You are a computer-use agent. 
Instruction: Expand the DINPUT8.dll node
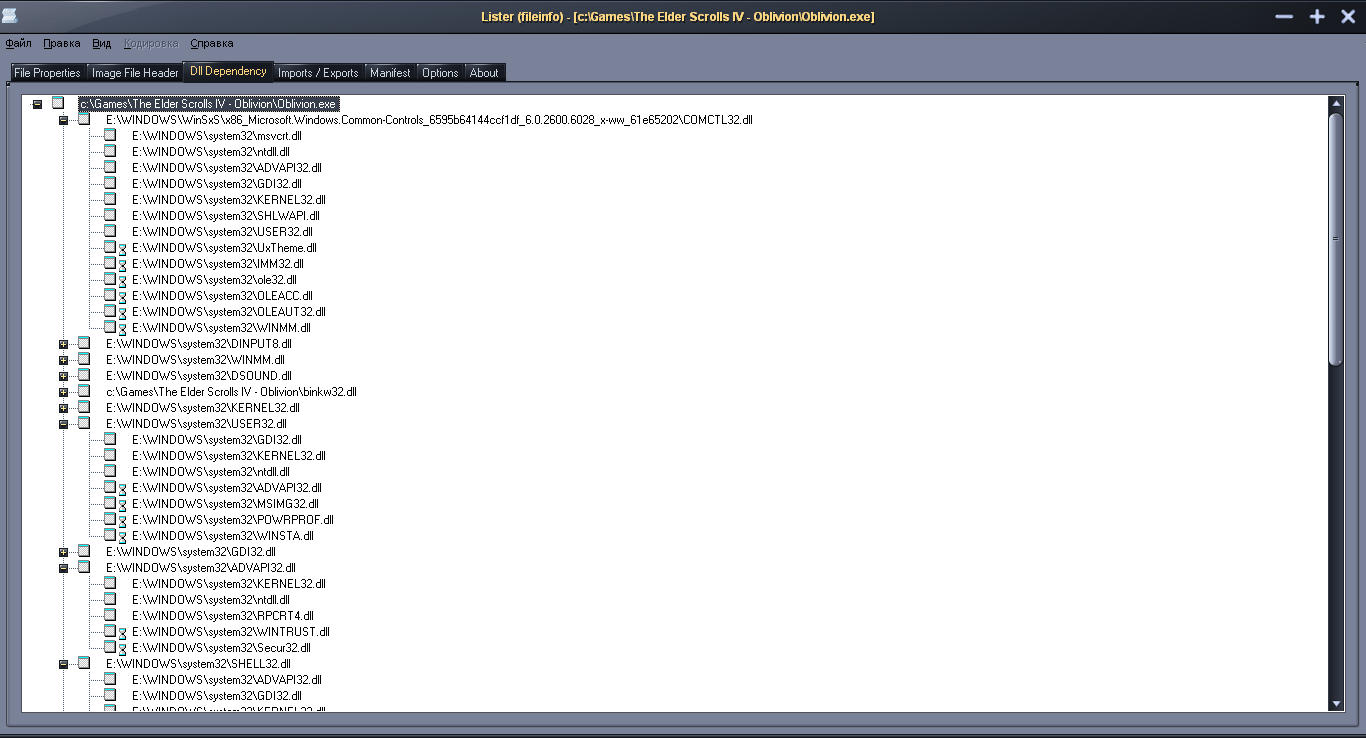pos(63,343)
